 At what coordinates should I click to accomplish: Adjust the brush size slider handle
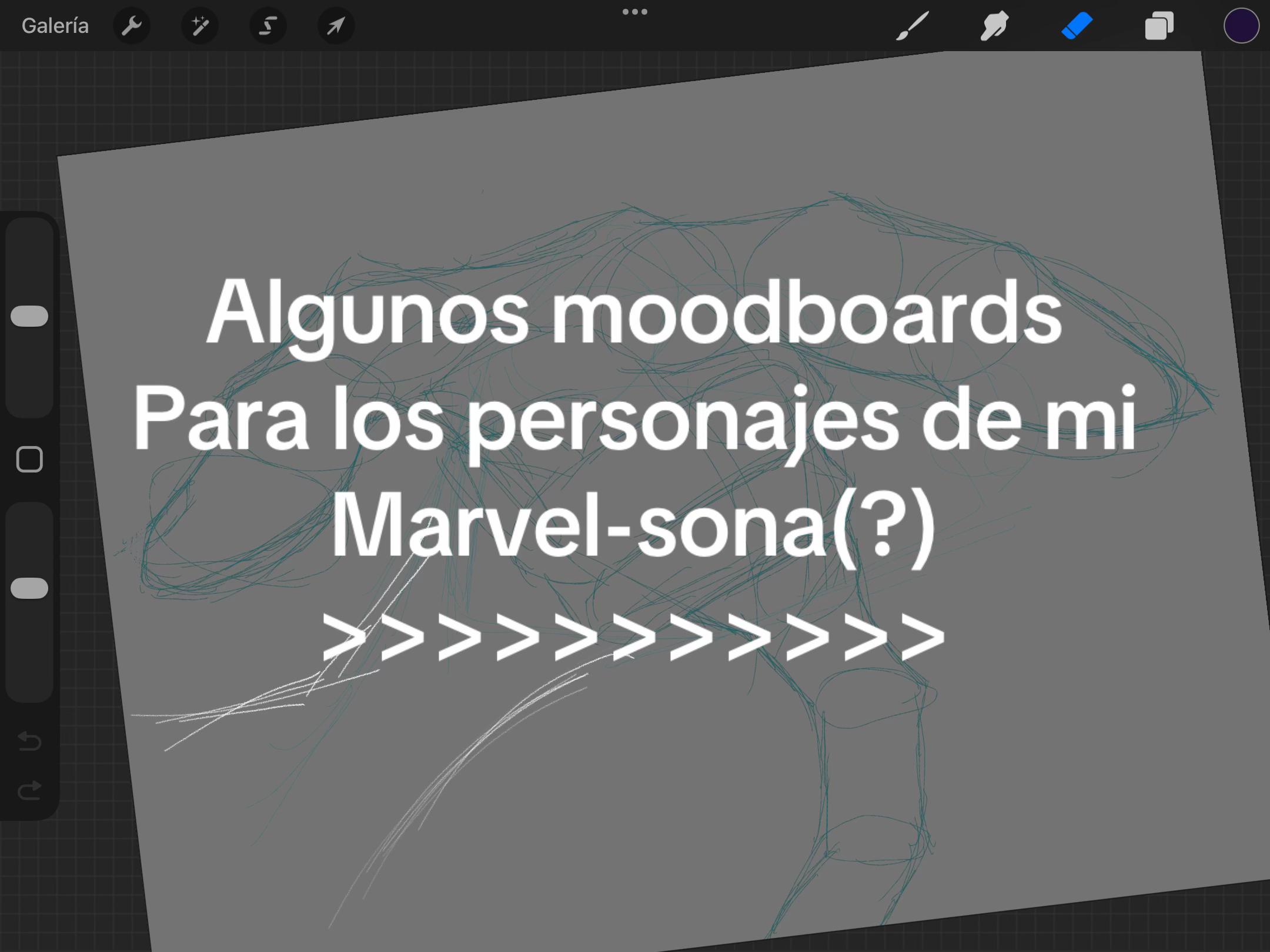tap(29, 316)
